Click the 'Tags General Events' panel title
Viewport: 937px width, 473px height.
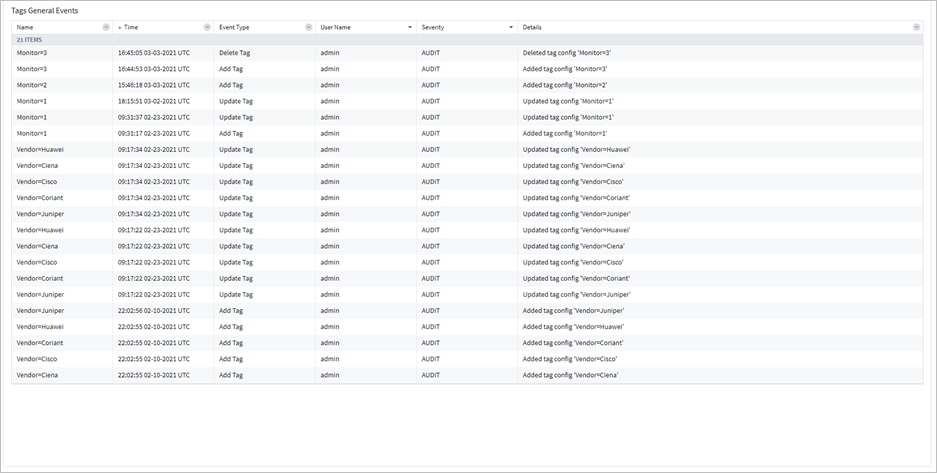click(44, 11)
